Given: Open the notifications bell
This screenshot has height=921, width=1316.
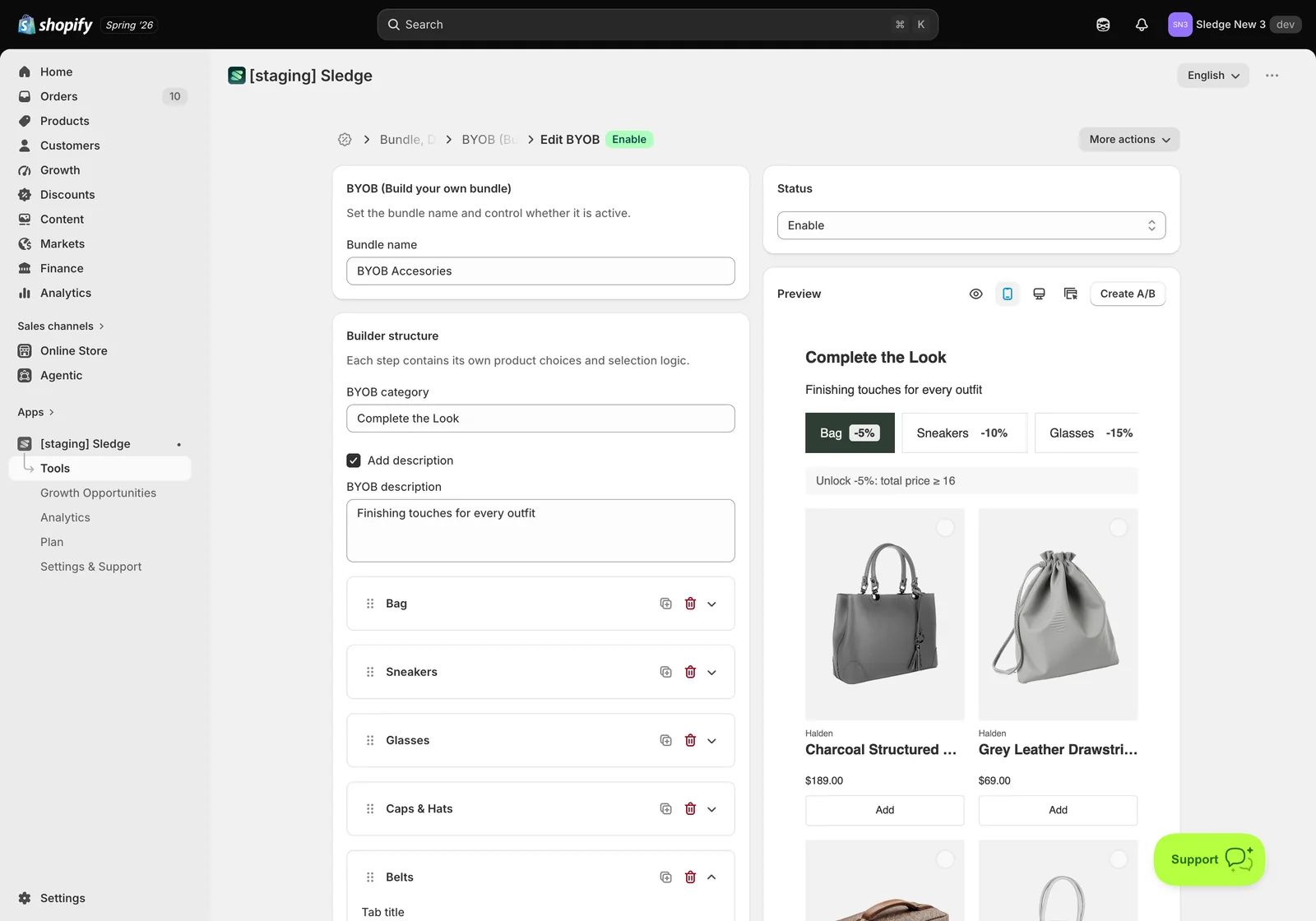Looking at the screenshot, I should click(1142, 25).
